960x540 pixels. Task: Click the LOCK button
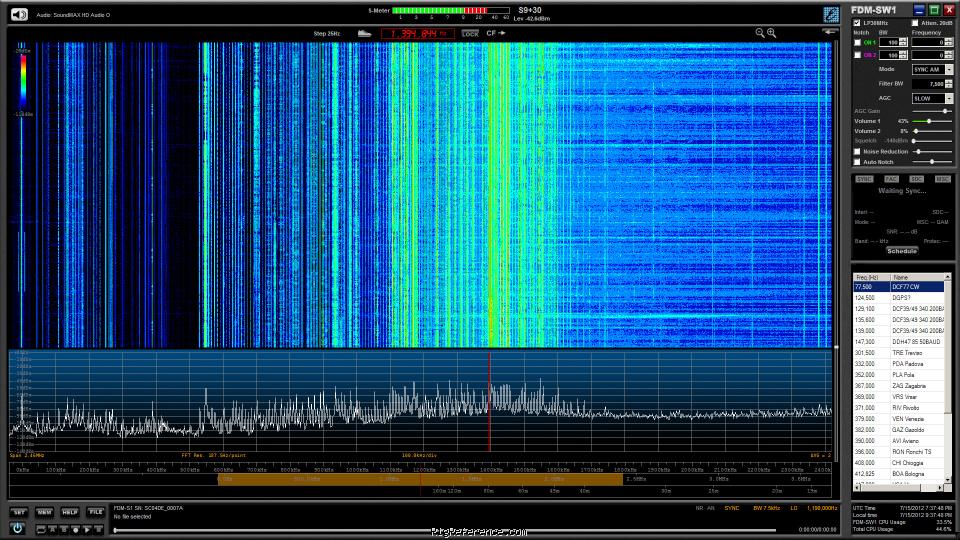[470, 34]
